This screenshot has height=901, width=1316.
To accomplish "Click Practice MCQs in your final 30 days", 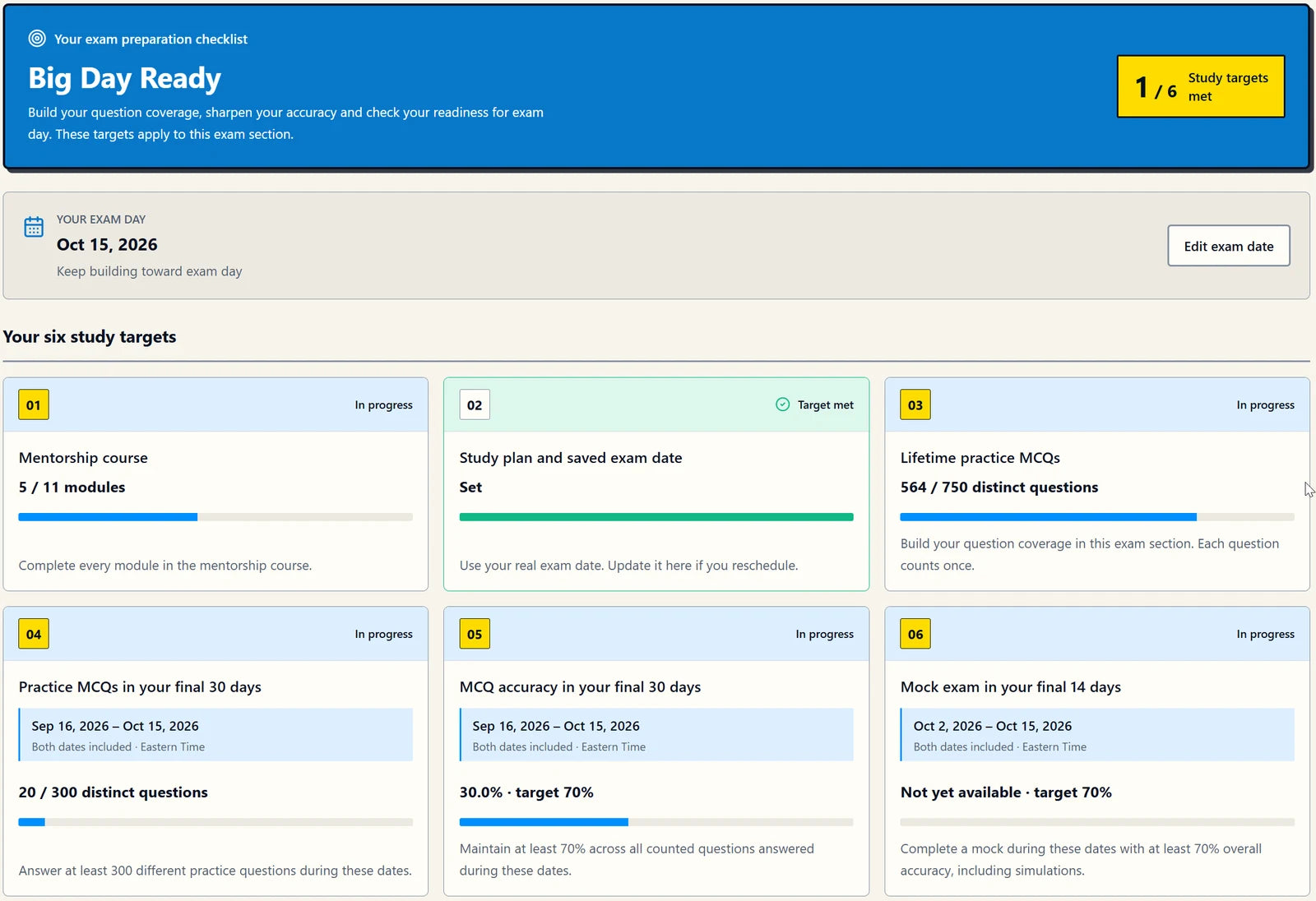I will (x=140, y=687).
